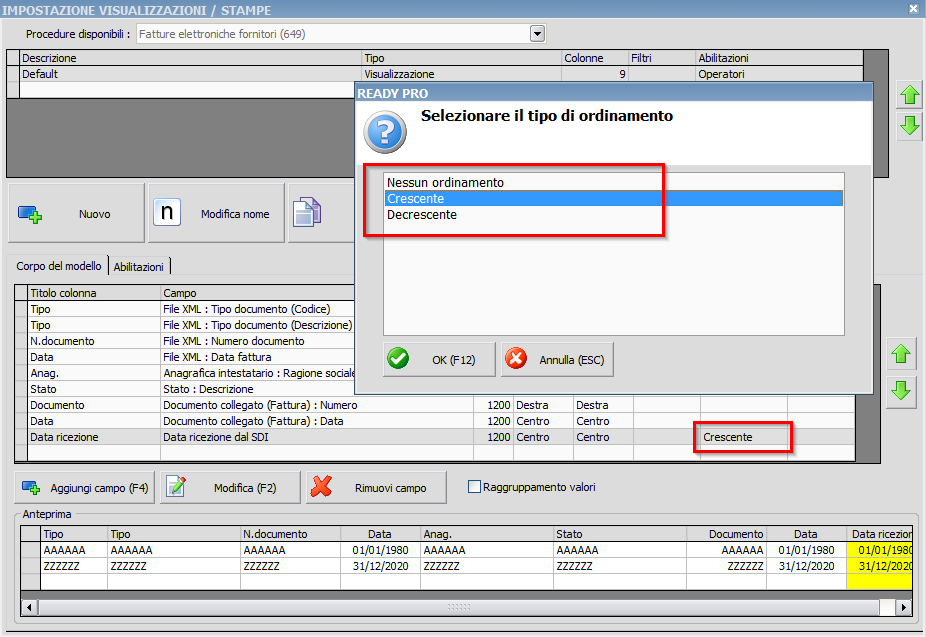Click N.documento header in Anteprima
Viewport: 926px width, 637px height.
point(290,534)
